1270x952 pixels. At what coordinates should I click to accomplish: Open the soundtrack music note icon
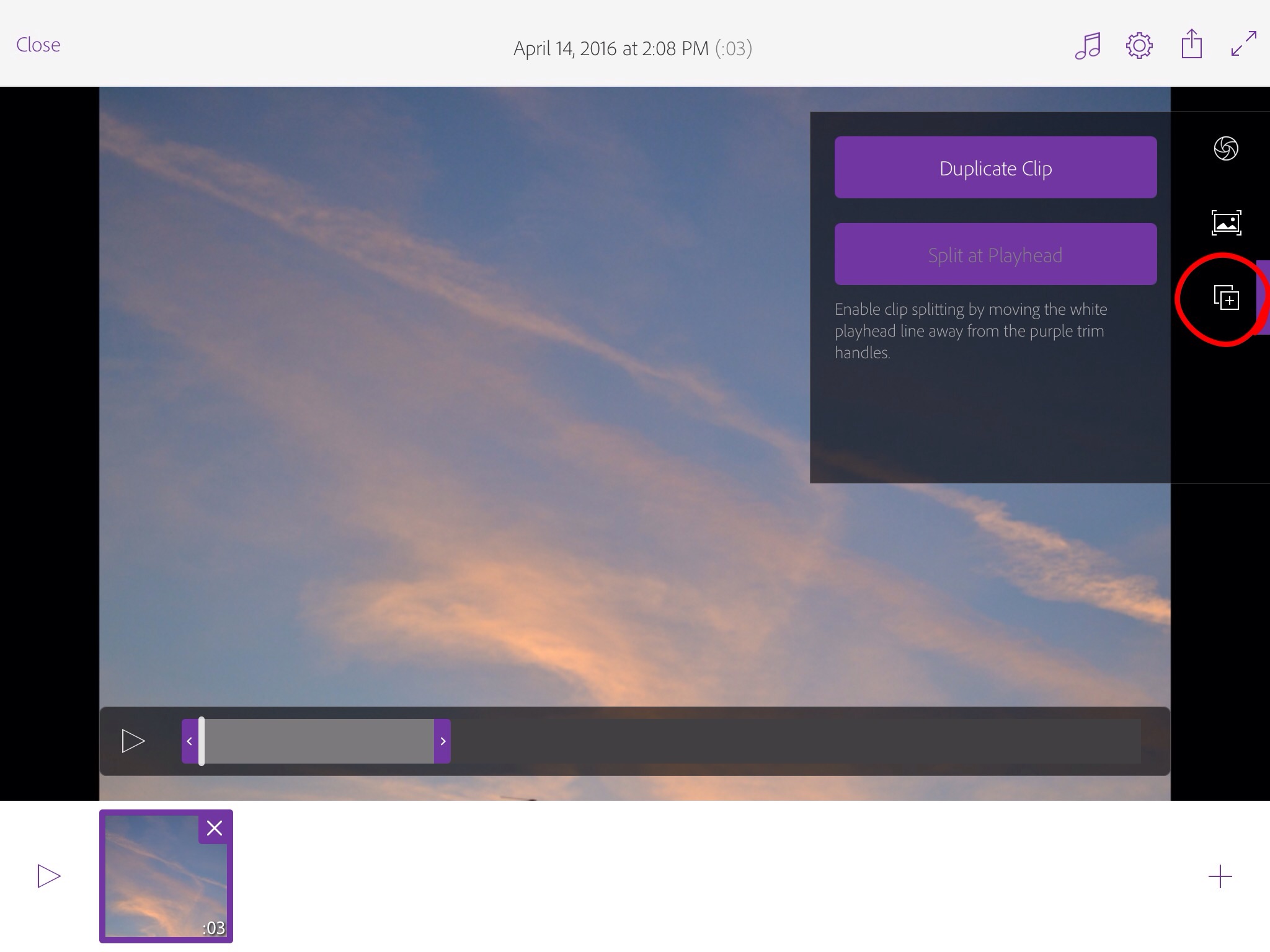click(1088, 45)
